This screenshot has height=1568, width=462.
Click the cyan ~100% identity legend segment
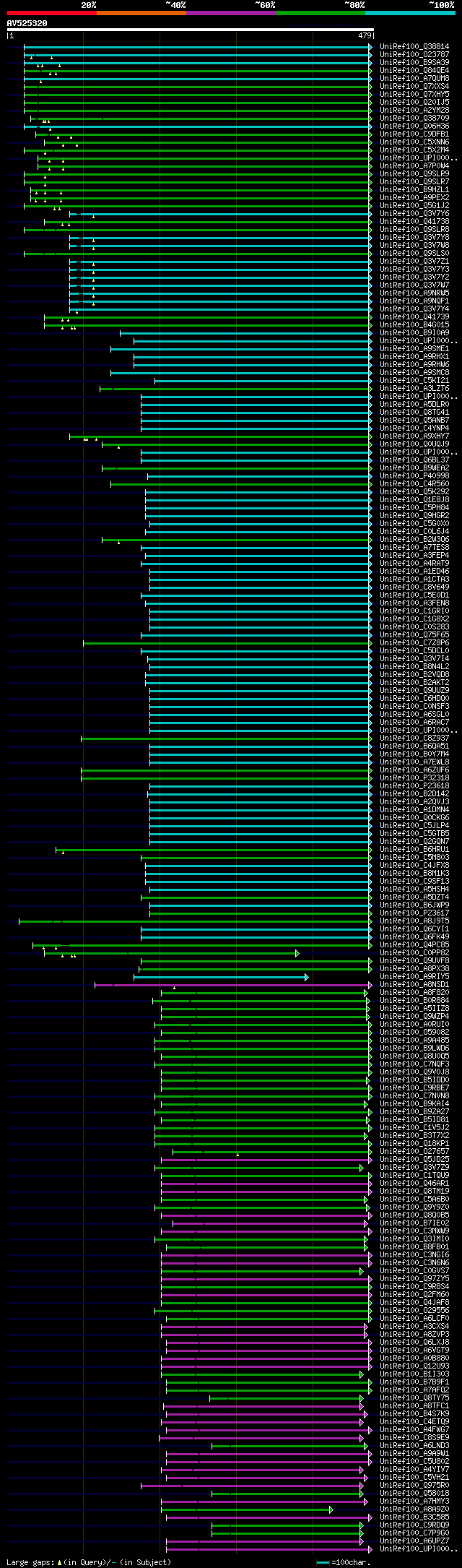(x=410, y=13)
